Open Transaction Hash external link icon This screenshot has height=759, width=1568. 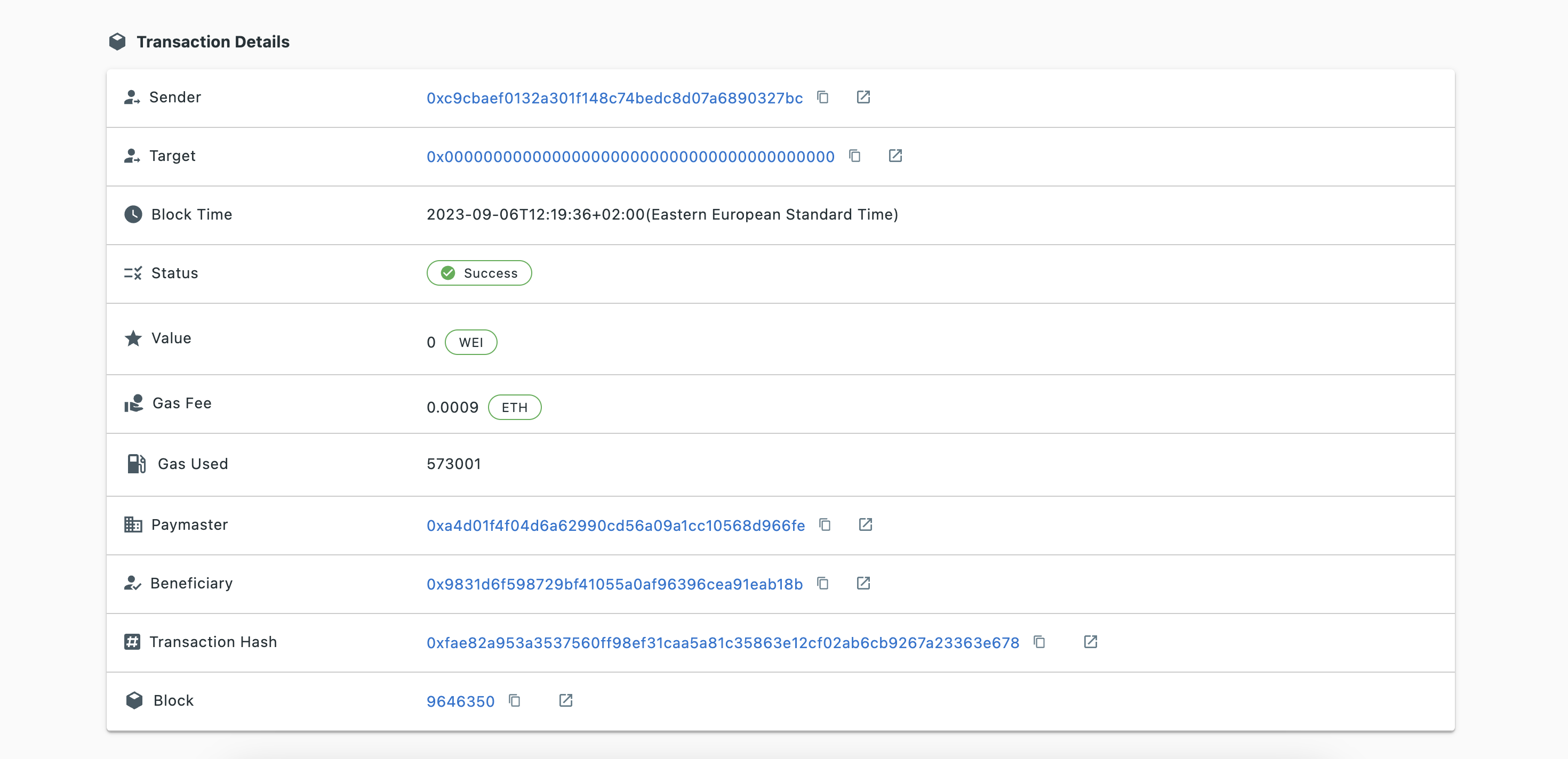[1090, 642]
